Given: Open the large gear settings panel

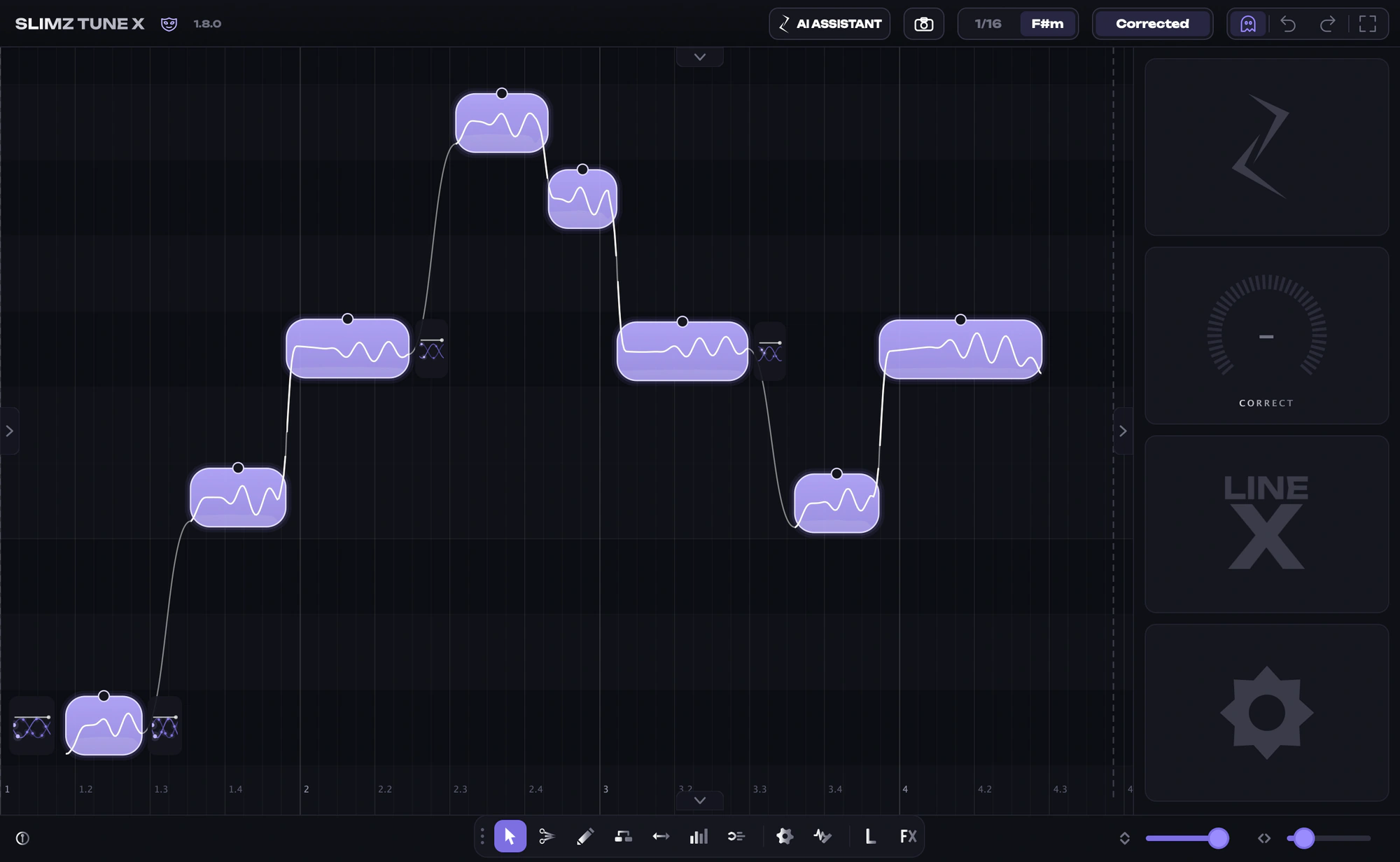Looking at the screenshot, I should coord(1266,713).
